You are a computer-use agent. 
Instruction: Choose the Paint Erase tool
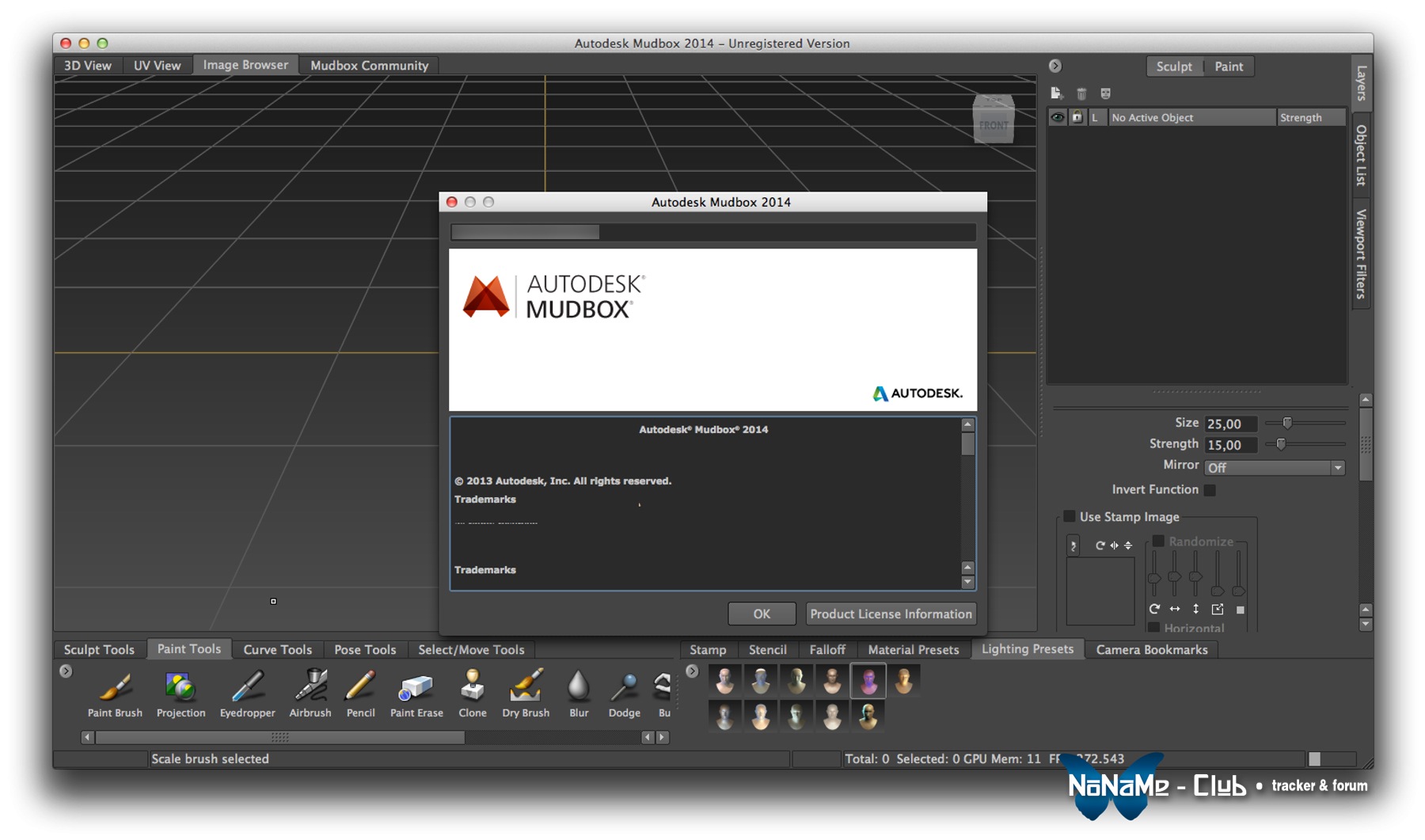click(416, 687)
